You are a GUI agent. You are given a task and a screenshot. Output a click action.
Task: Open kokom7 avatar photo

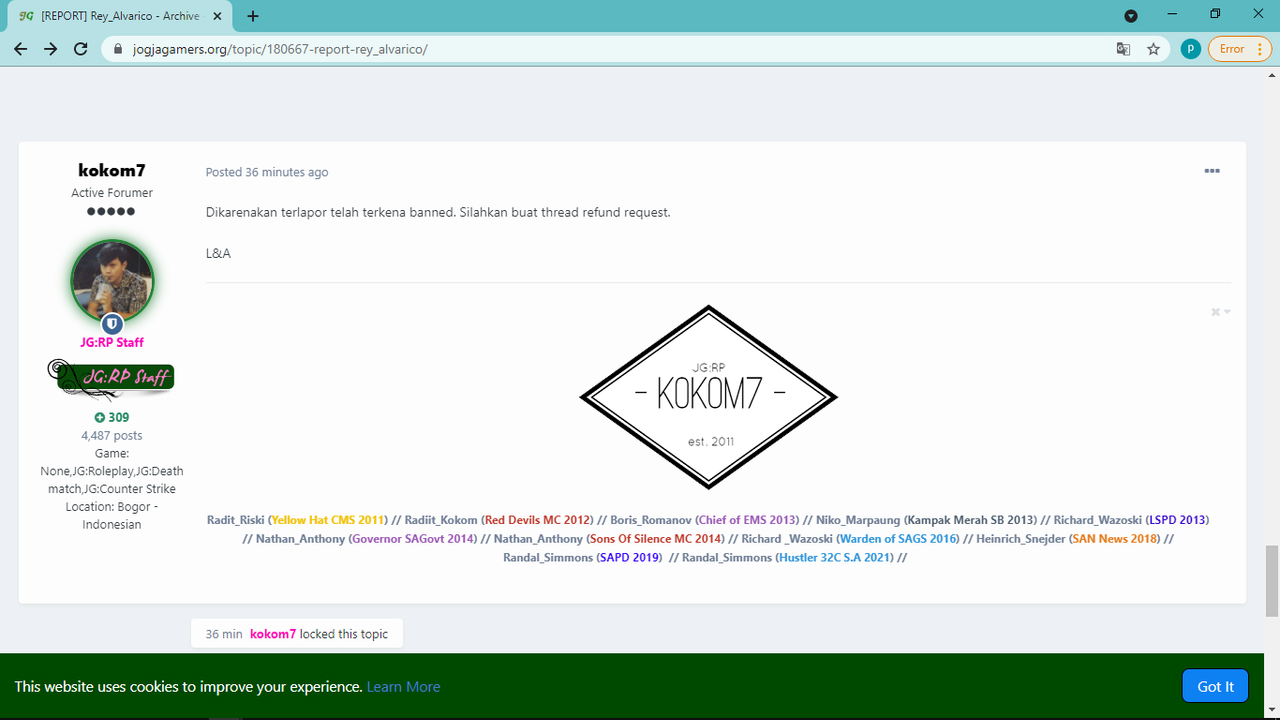[112, 281]
